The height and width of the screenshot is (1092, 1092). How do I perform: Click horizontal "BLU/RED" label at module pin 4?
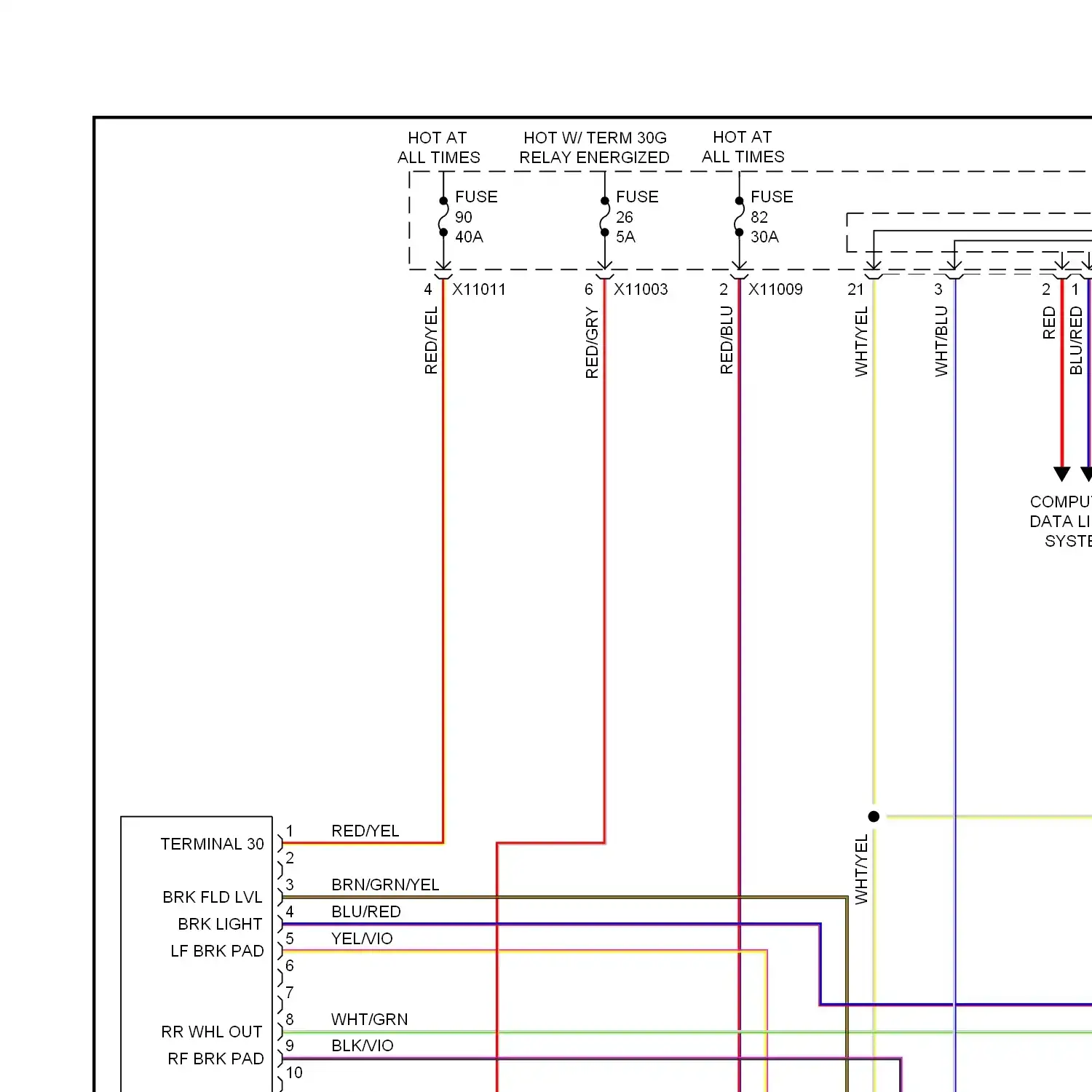point(365,911)
